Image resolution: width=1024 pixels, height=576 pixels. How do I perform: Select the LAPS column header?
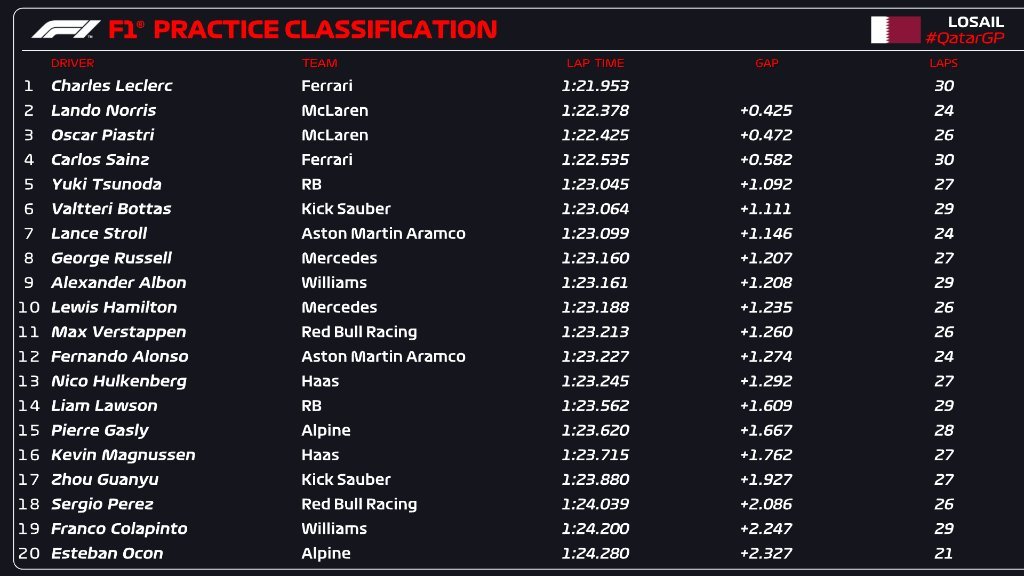click(943, 63)
